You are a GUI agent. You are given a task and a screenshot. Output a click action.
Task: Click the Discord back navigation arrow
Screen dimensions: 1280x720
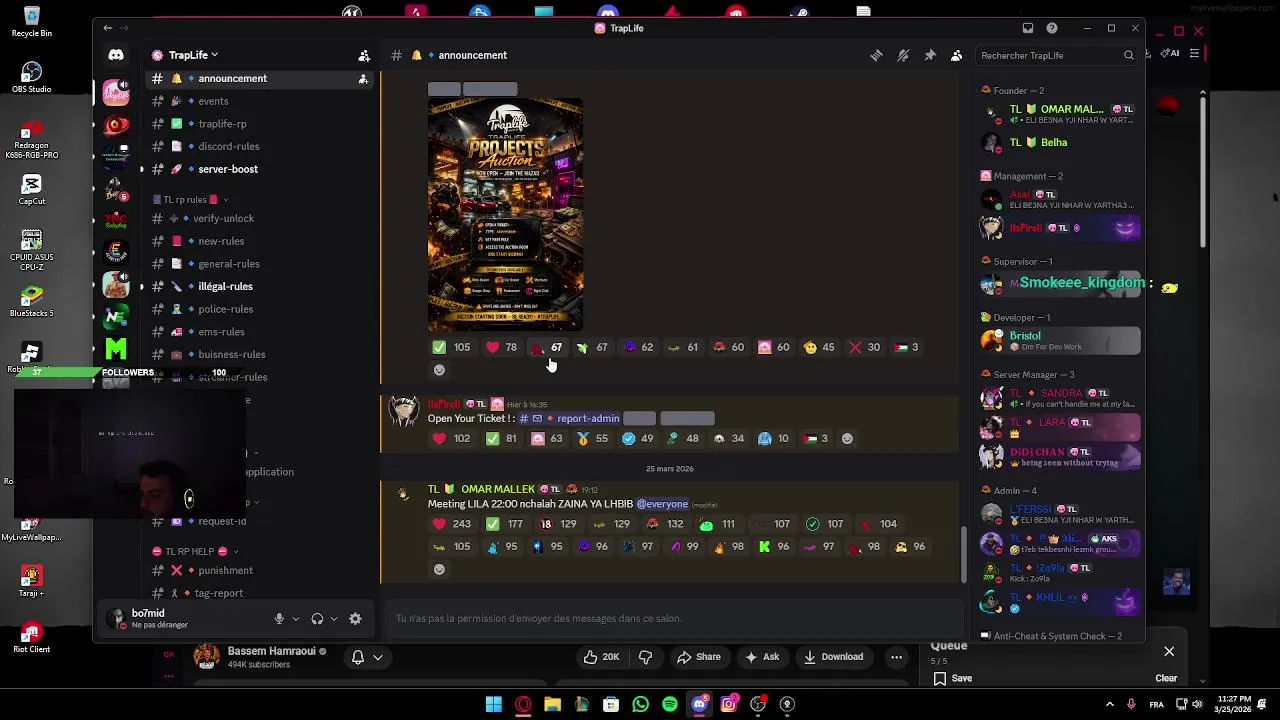pyautogui.click(x=108, y=28)
